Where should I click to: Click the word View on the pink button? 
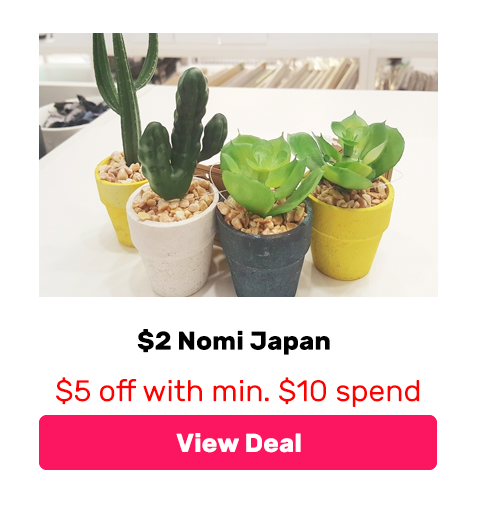click(207, 443)
